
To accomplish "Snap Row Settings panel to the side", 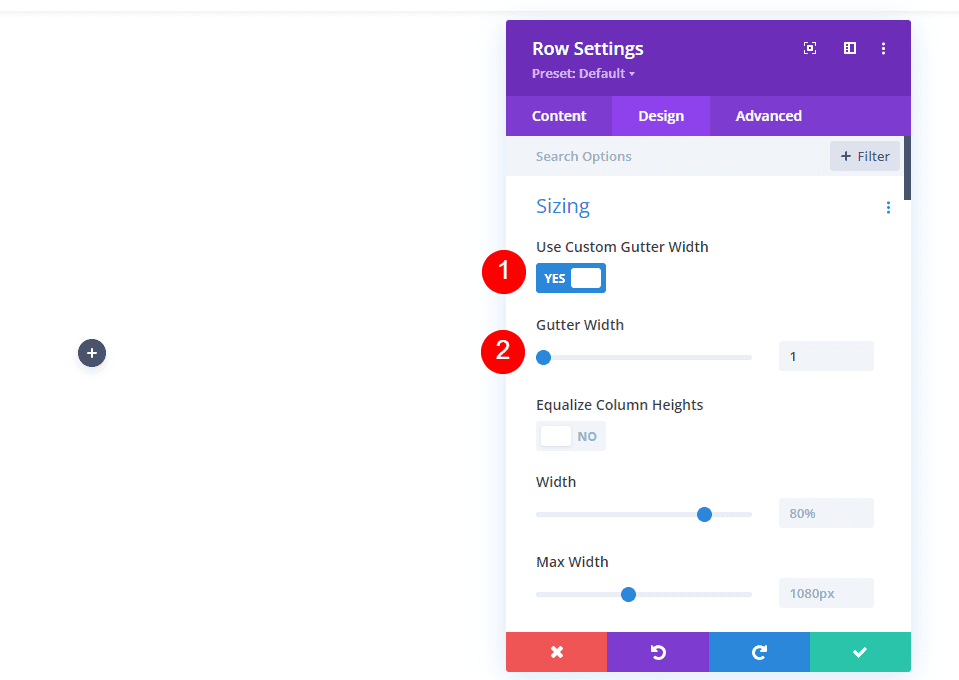I will (848, 47).
